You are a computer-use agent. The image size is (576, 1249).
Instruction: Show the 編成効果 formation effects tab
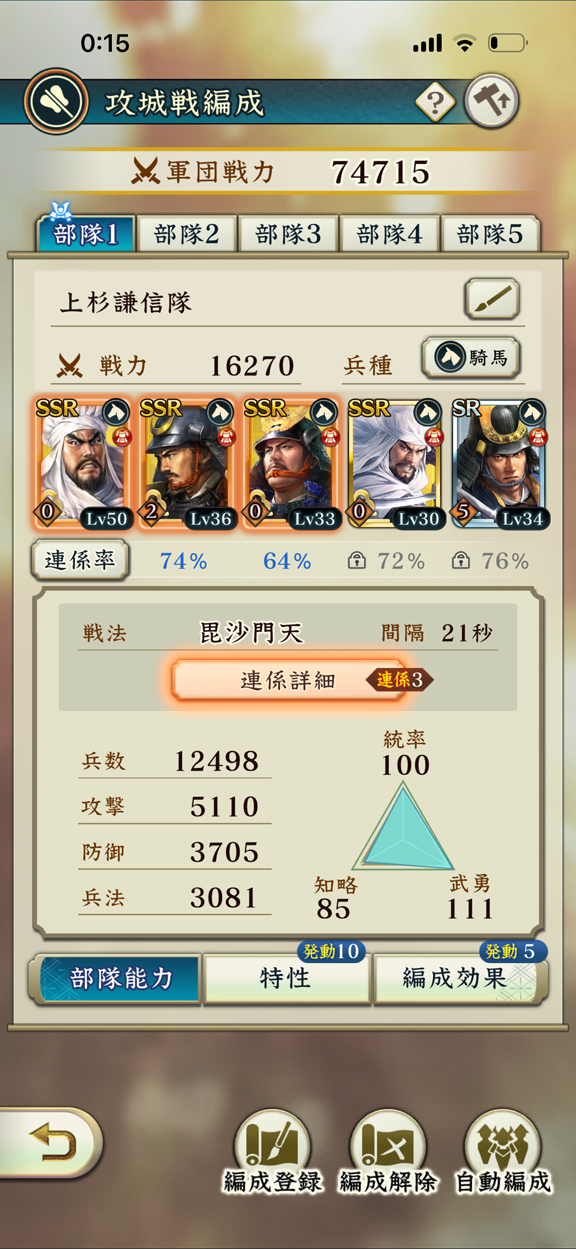point(460,978)
